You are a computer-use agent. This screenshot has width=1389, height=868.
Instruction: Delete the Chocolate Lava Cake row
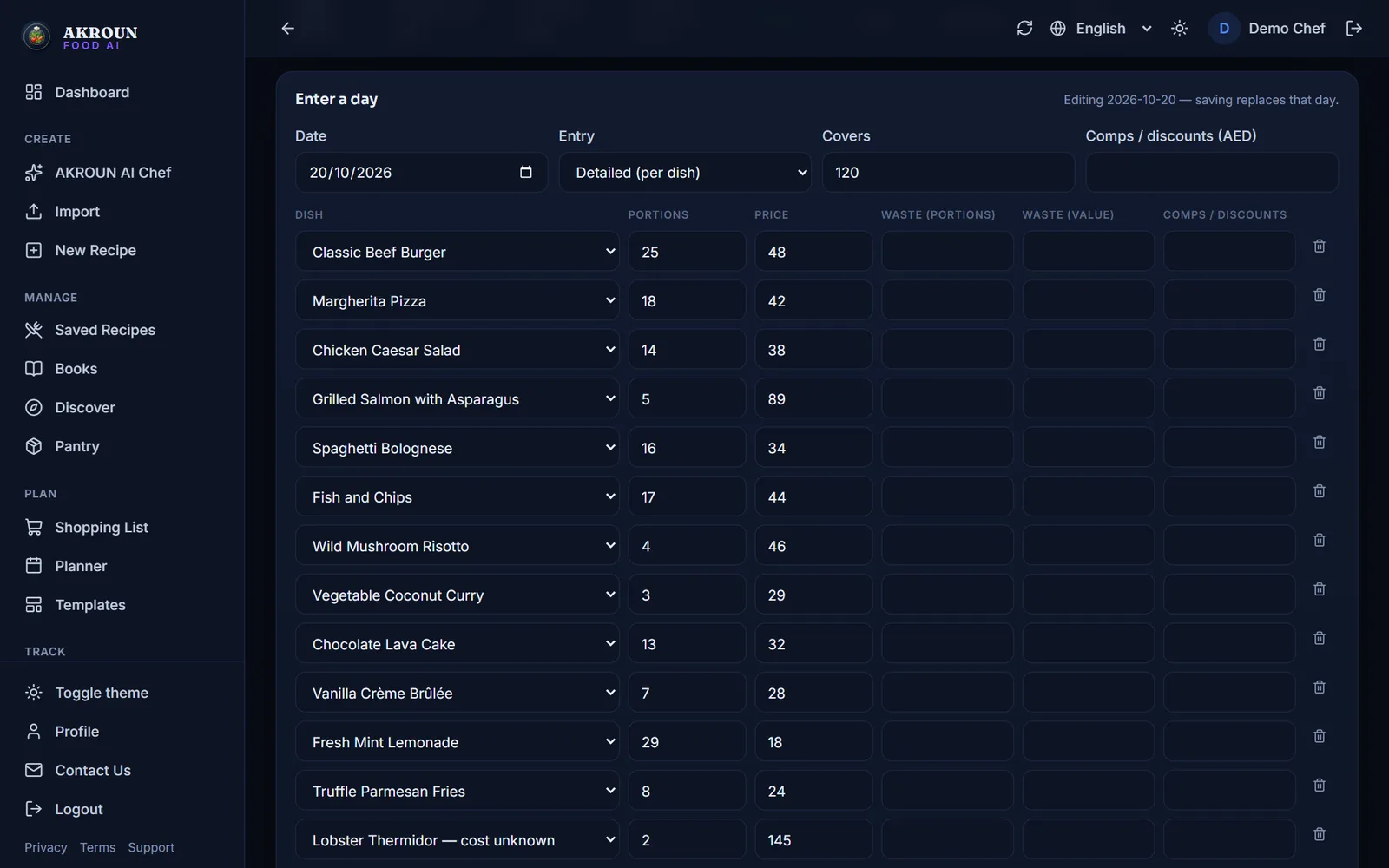coord(1319,638)
